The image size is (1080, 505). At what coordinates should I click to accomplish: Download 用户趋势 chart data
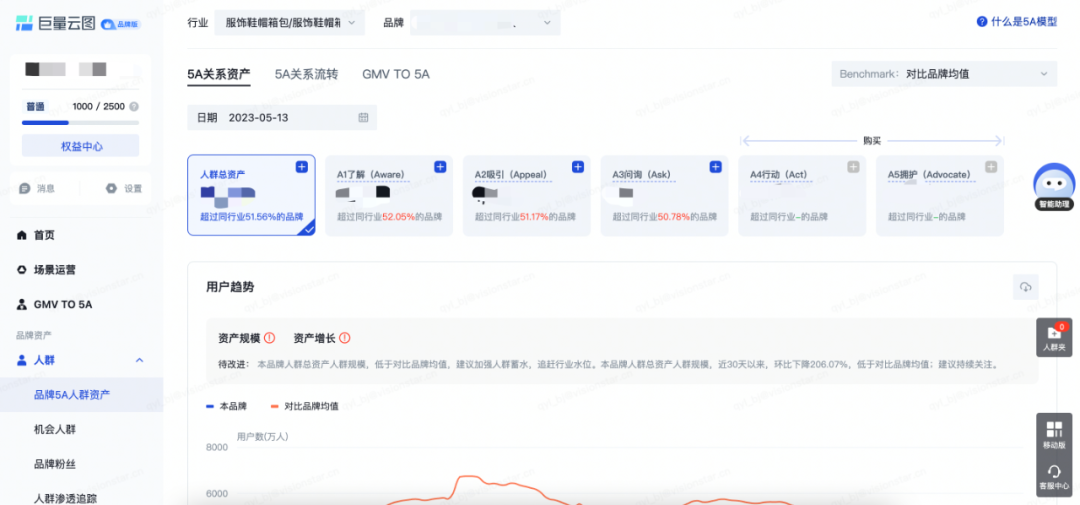point(1026,287)
